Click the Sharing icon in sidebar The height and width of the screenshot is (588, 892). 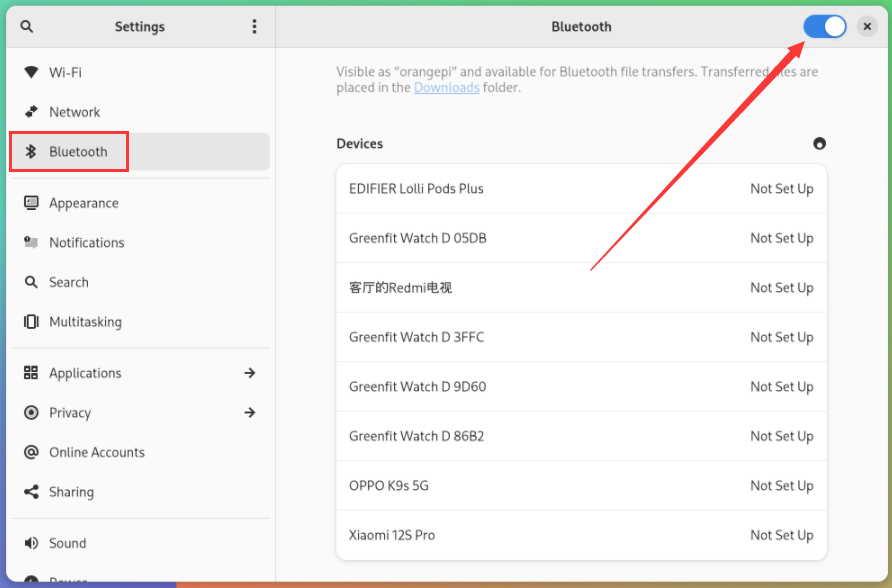31,492
